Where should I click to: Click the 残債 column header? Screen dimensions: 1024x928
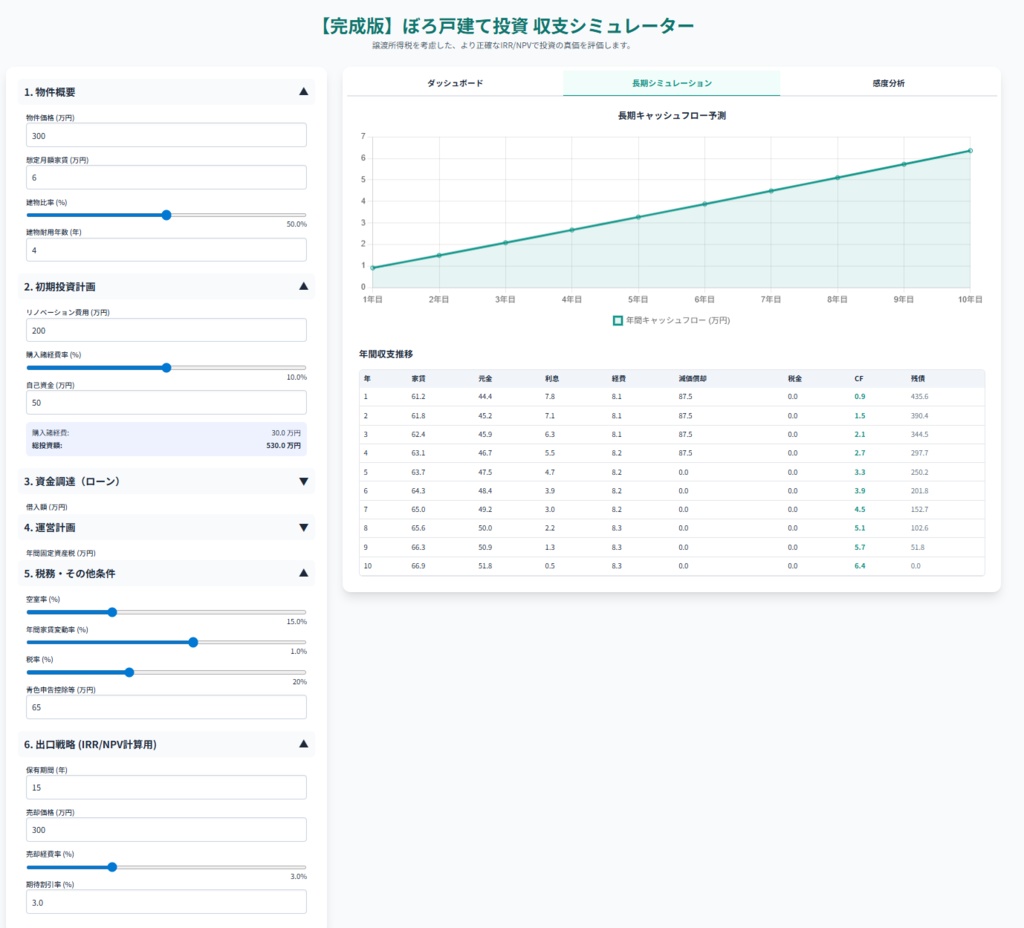918,379
